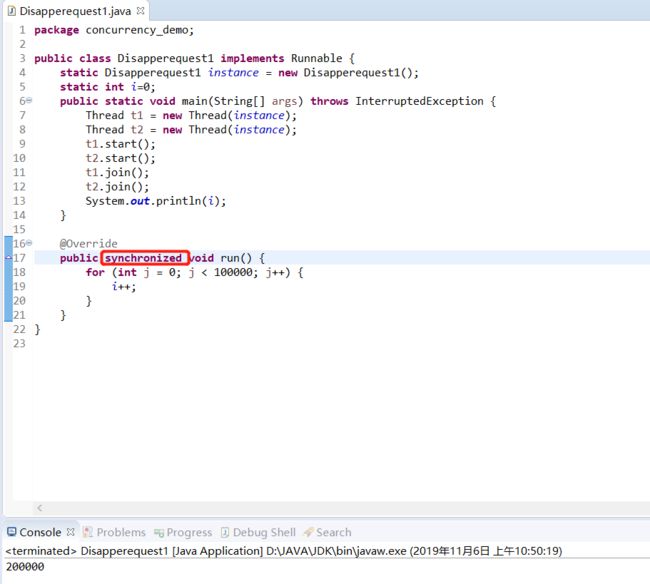Click the override indicator arrow beside line 17

[8, 258]
